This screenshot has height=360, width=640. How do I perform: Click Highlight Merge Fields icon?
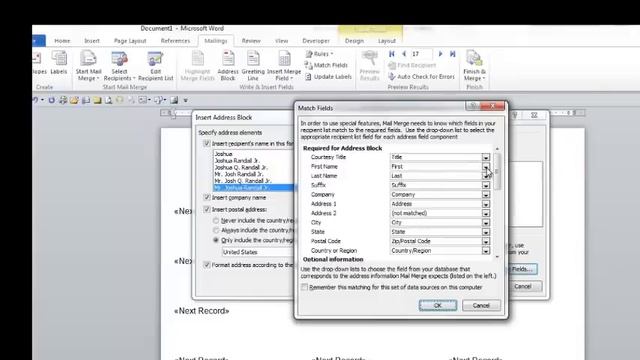click(198, 65)
